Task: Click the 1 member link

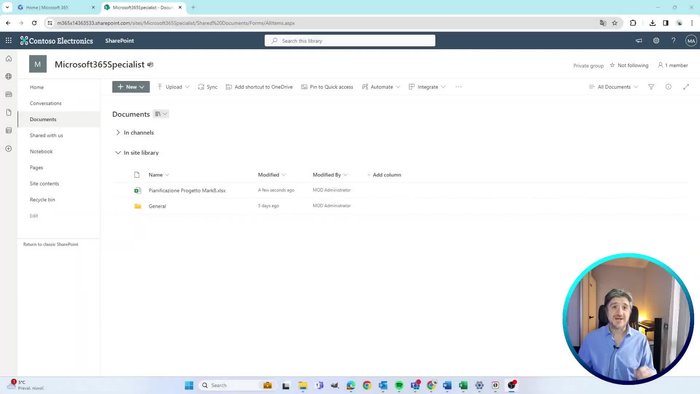Action: coord(673,65)
